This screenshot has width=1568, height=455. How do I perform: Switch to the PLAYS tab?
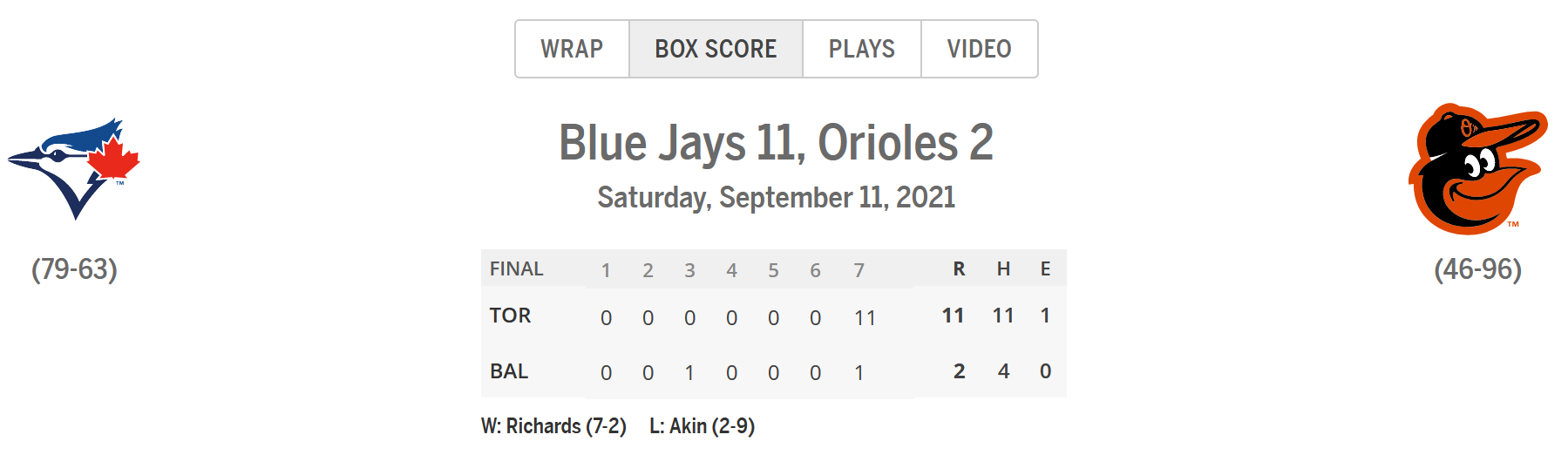(x=861, y=49)
